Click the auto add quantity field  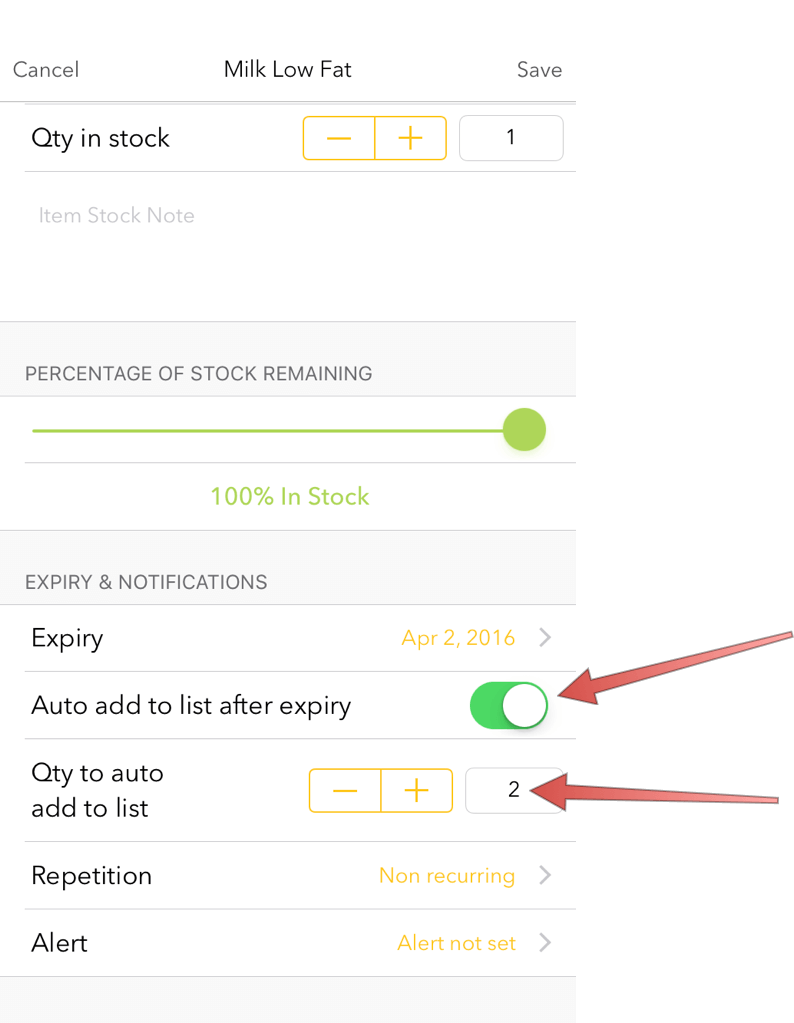514,790
